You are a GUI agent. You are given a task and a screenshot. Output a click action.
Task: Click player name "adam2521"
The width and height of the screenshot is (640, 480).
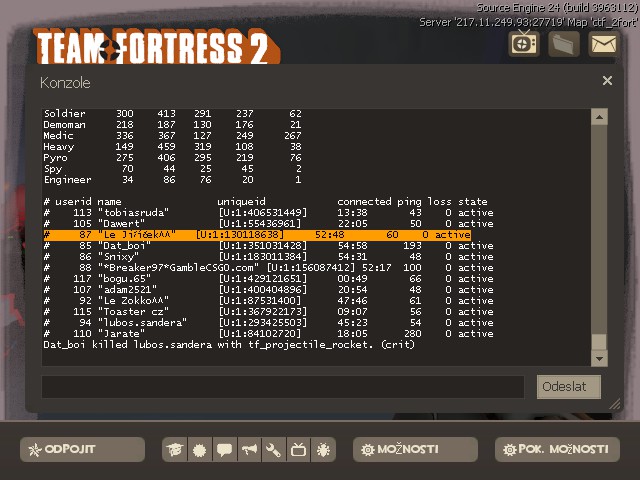click(127, 290)
